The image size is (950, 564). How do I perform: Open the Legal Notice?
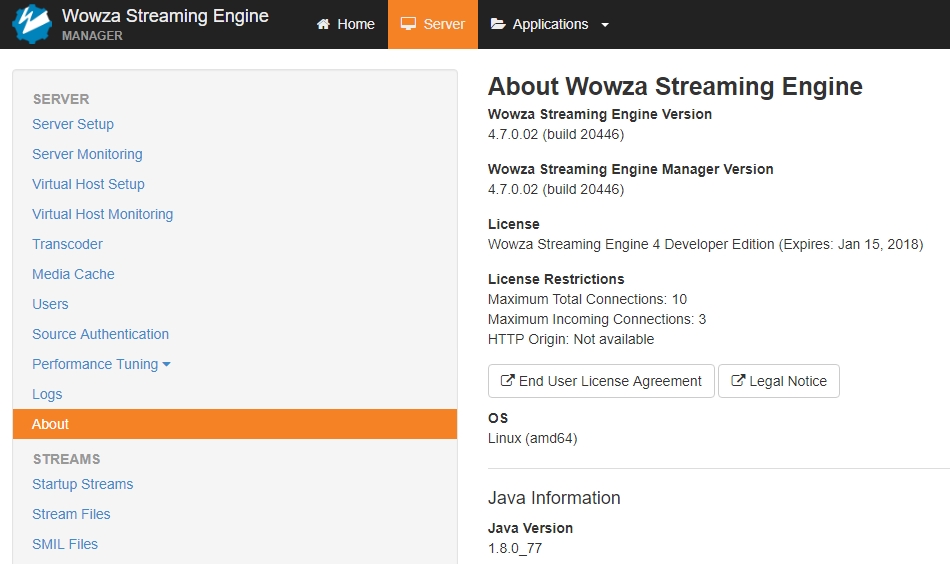(x=779, y=381)
